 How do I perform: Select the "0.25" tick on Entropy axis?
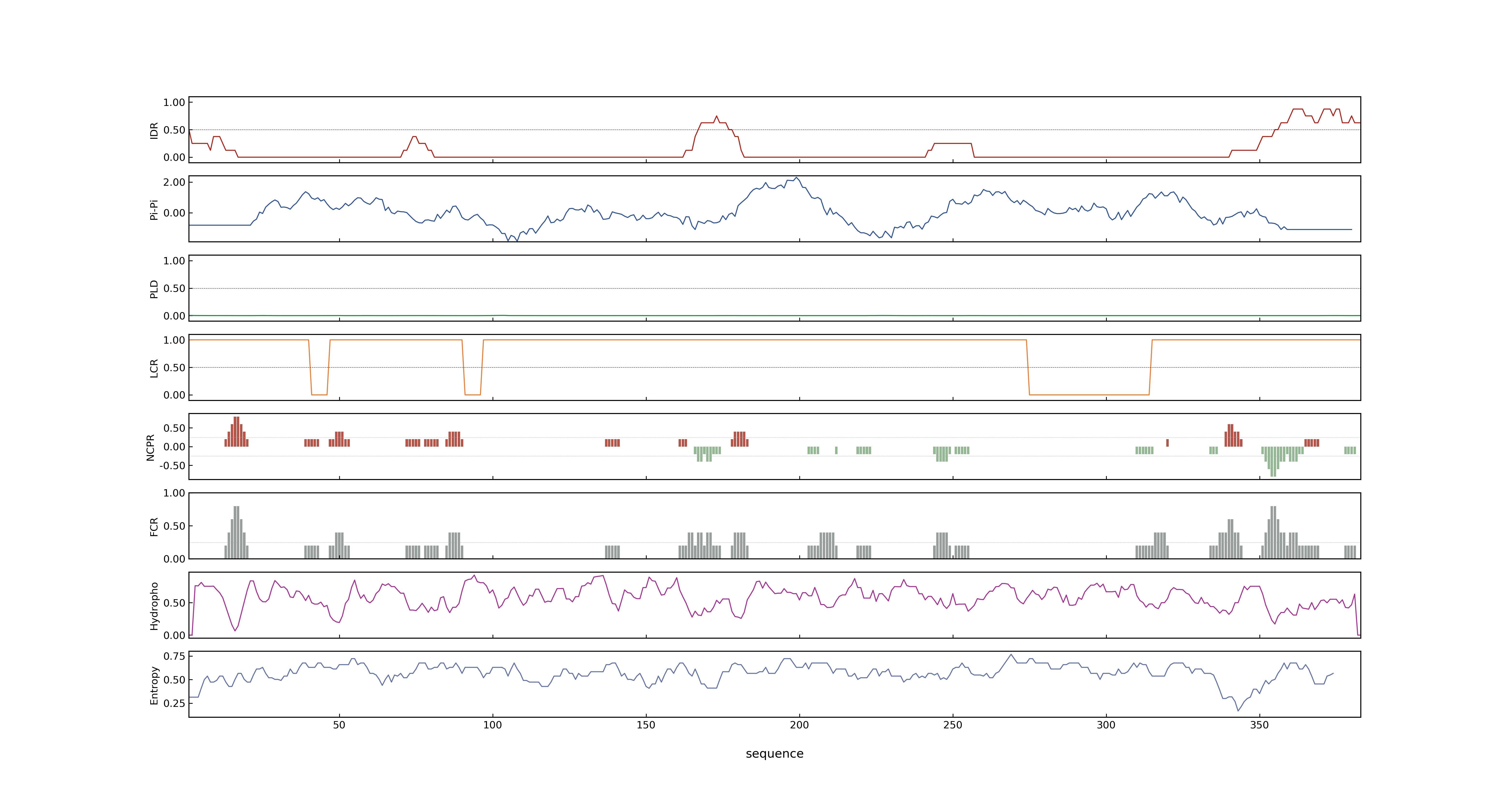tap(174, 703)
